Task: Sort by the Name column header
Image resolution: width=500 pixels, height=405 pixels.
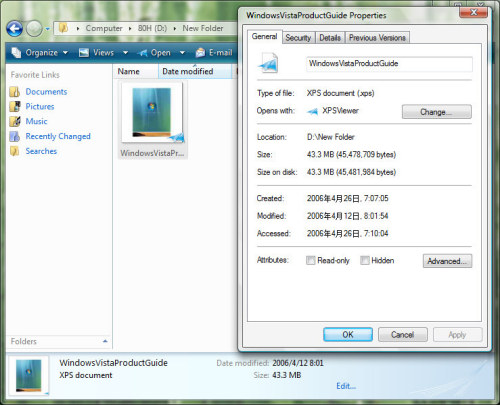Action: (x=136, y=71)
